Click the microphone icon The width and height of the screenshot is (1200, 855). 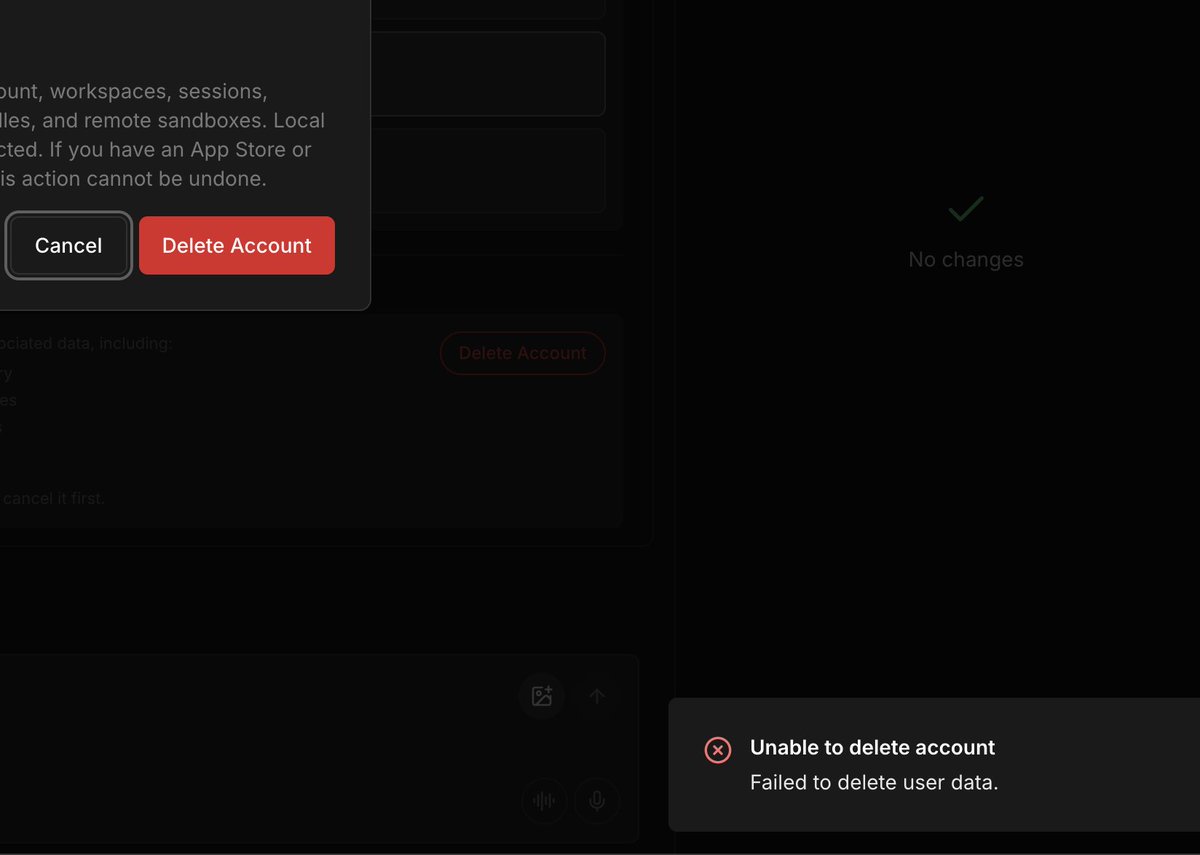click(x=597, y=800)
